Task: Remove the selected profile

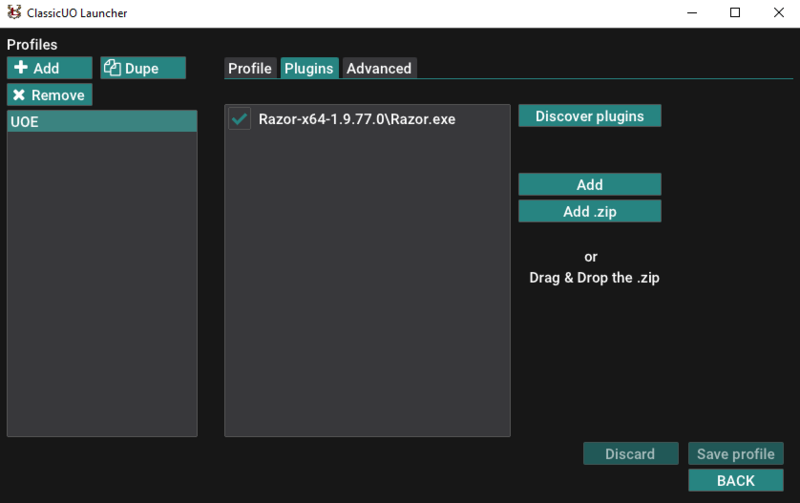Action: (x=49, y=95)
